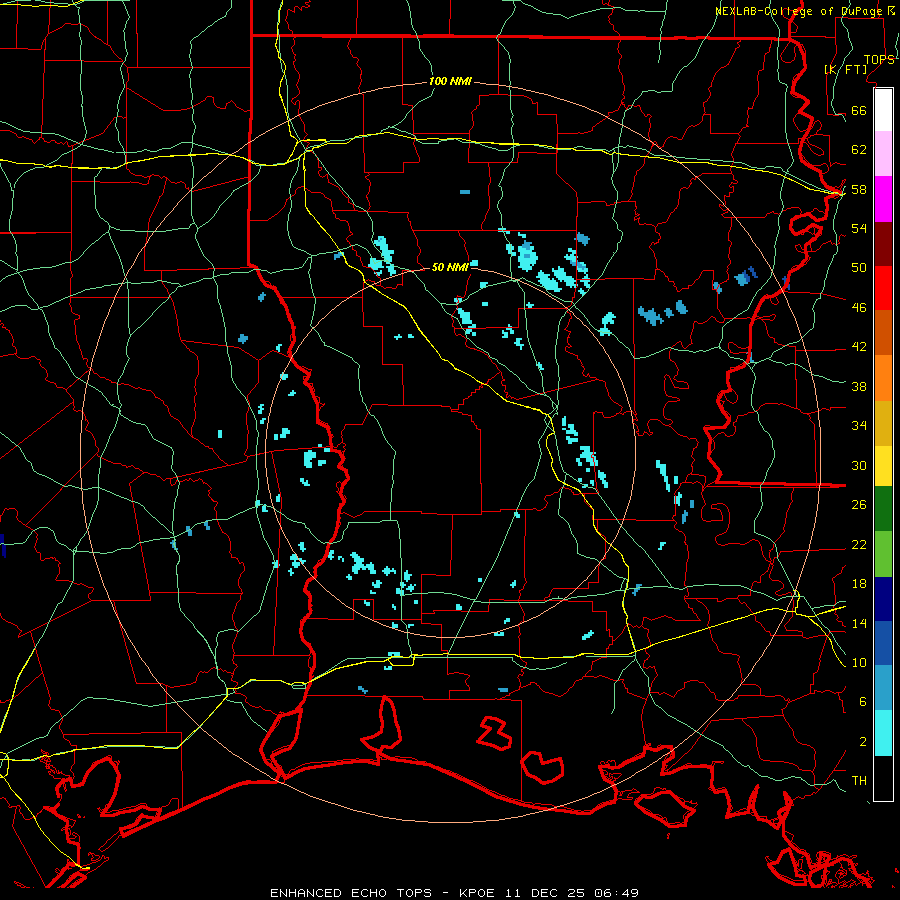Click the black TH legend swatch
This screenshot has width=900, height=900.
(x=883, y=778)
